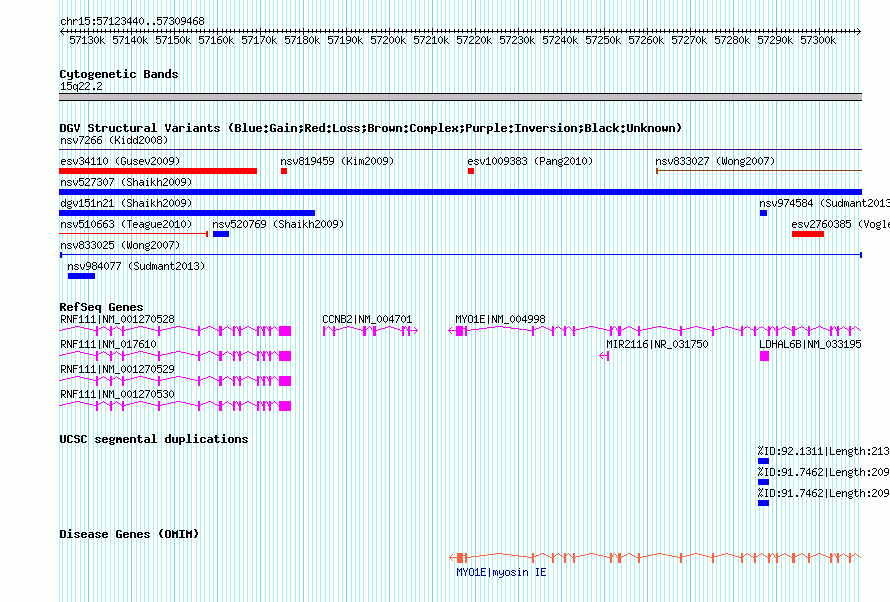The height and width of the screenshot is (602, 890).
Task: Click the CCNB2|NM_004701 gene glyph
Action: [x=371, y=331]
